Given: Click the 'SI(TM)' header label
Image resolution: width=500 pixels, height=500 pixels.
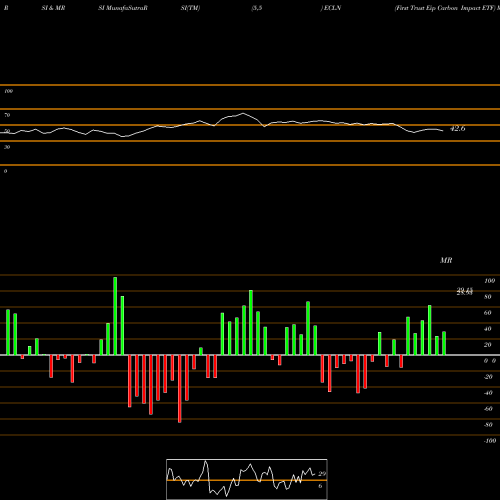Looking at the screenshot, I should [190, 8].
